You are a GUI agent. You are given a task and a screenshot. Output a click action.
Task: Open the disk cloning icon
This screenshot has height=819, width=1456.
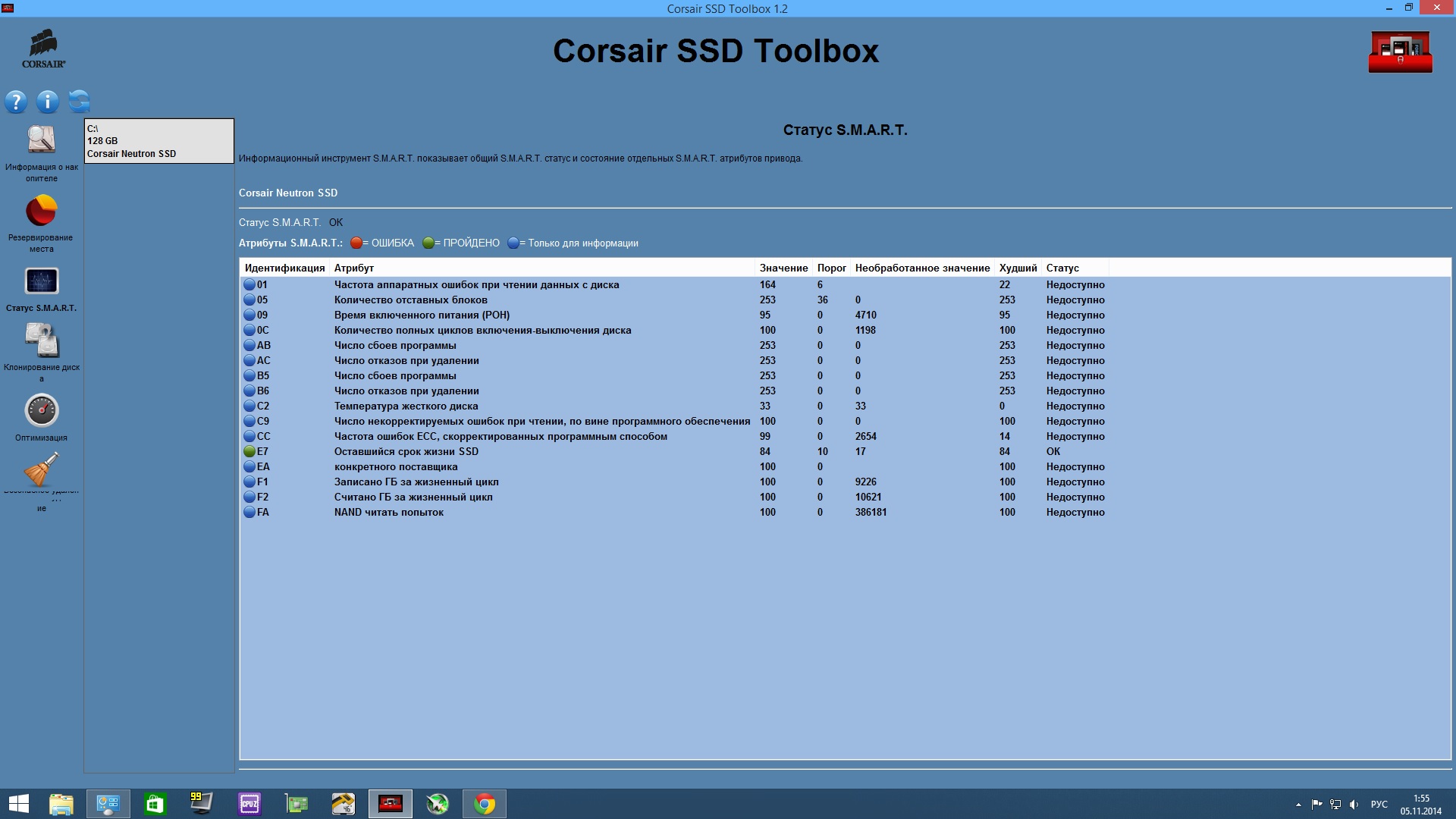42,340
